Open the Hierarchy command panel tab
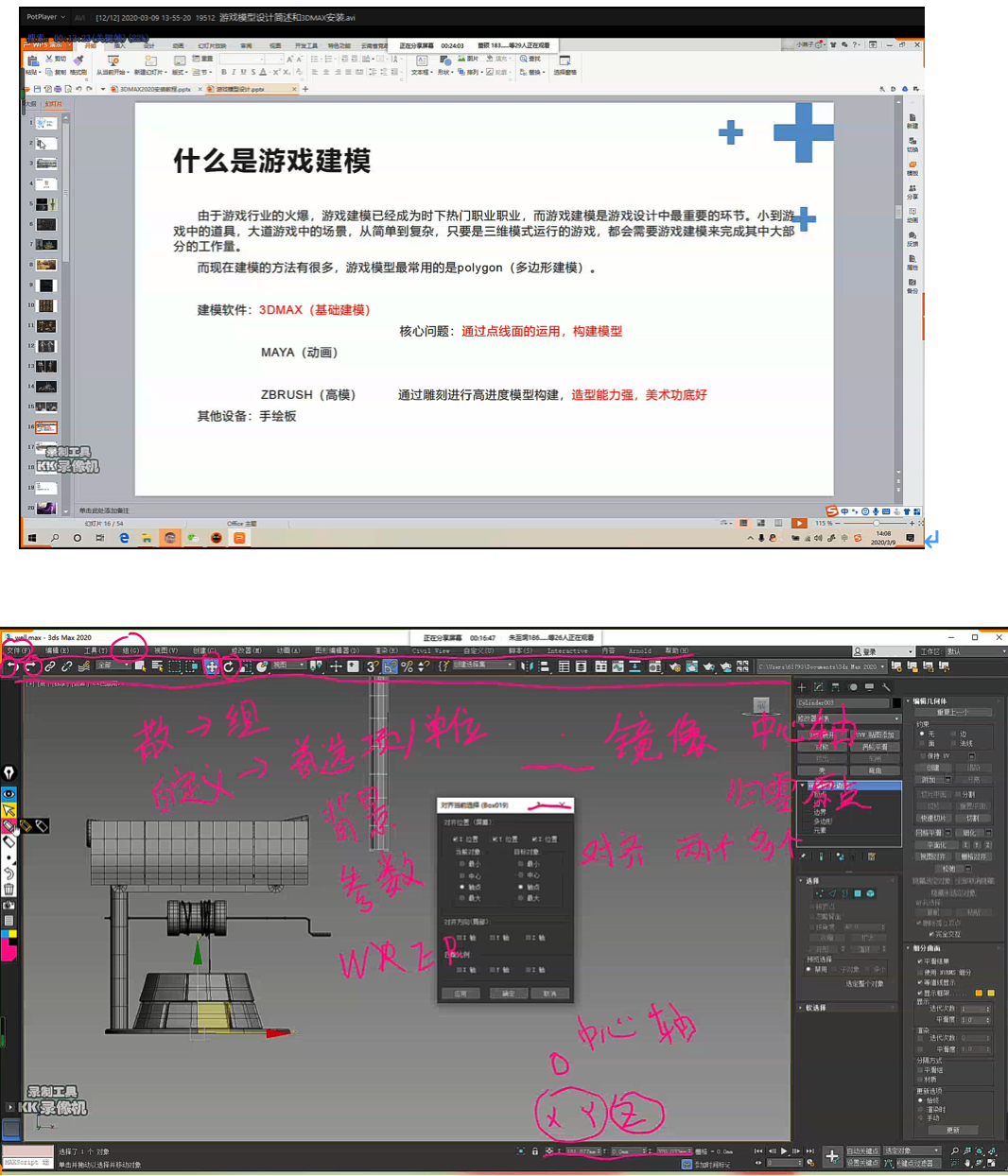The height and width of the screenshot is (1176, 1008). [836, 687]
